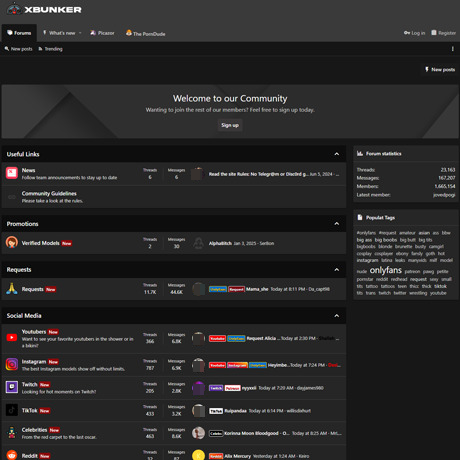The height and width of the screenshot is (460, 460).
Task: Select the Youtubers forum icon
Action: tap(12, 338)
